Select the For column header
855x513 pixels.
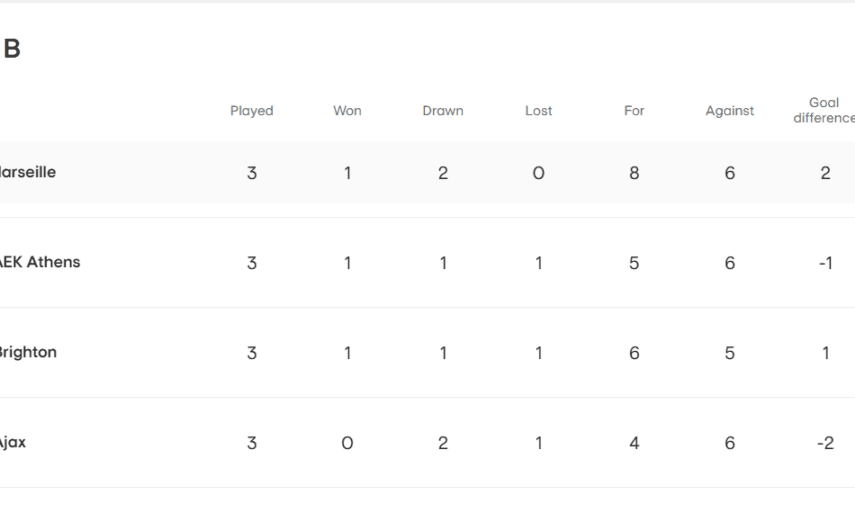click(x=634, y=111)
